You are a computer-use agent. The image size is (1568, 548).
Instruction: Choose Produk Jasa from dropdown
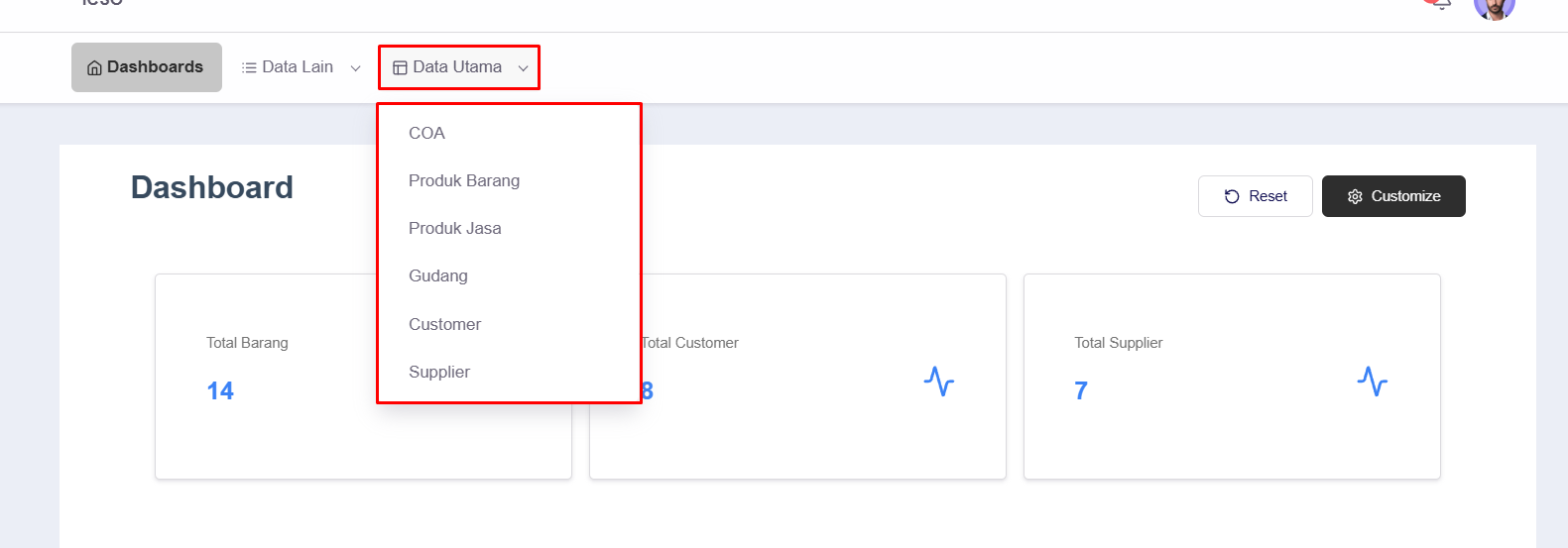coord(454,228)
